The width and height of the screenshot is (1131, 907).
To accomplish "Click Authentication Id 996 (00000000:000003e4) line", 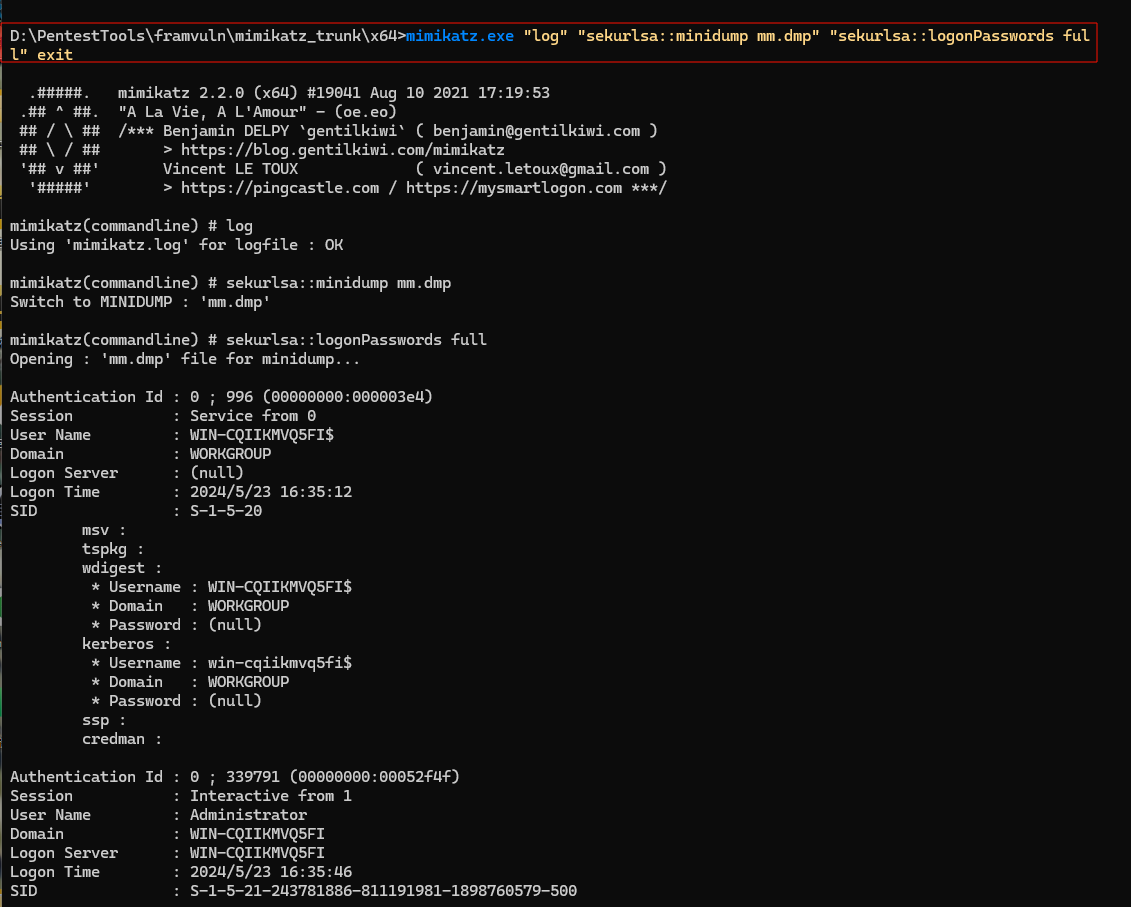I will tap(221, 397).
